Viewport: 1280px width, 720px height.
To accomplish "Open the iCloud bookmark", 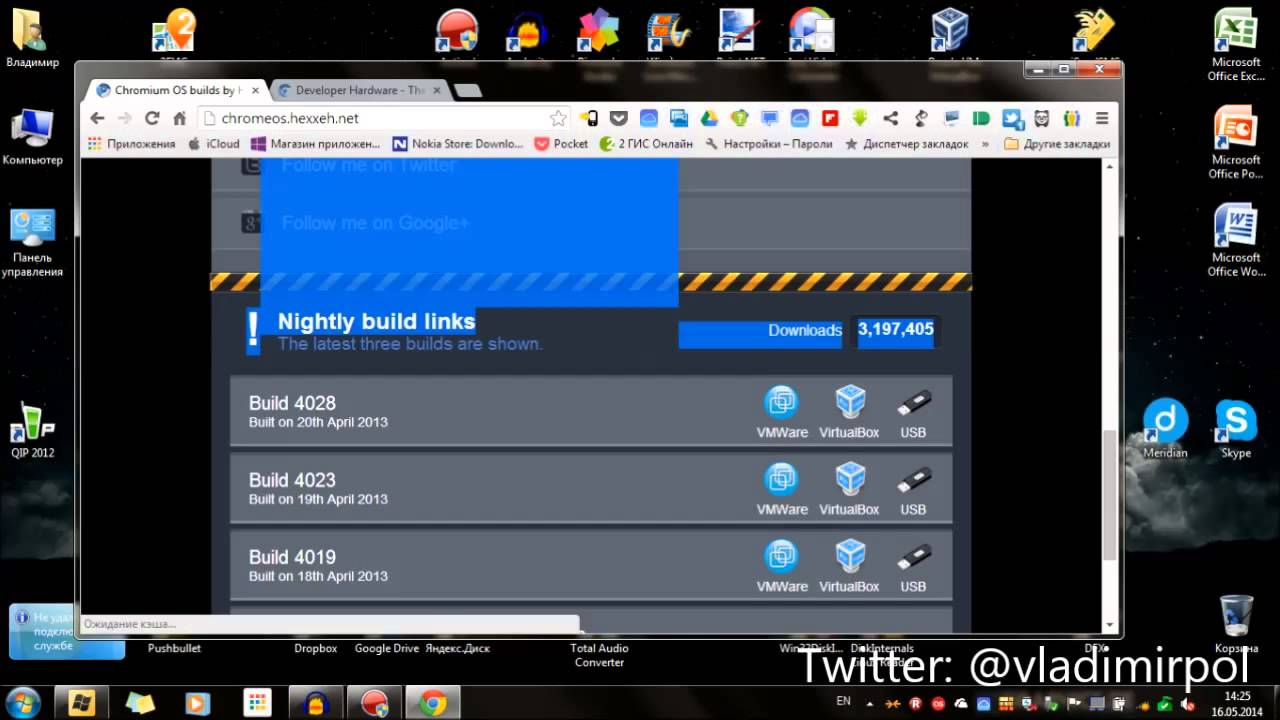I will (214, 144).
